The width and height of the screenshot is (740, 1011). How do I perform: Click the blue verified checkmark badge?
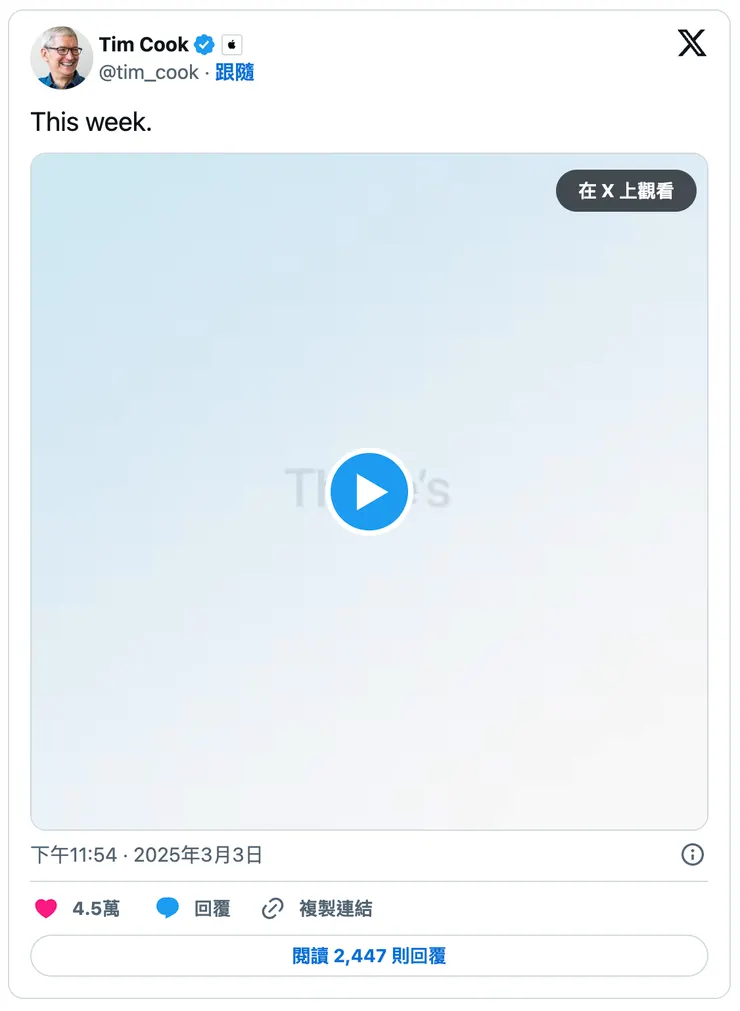pos(204,44)
